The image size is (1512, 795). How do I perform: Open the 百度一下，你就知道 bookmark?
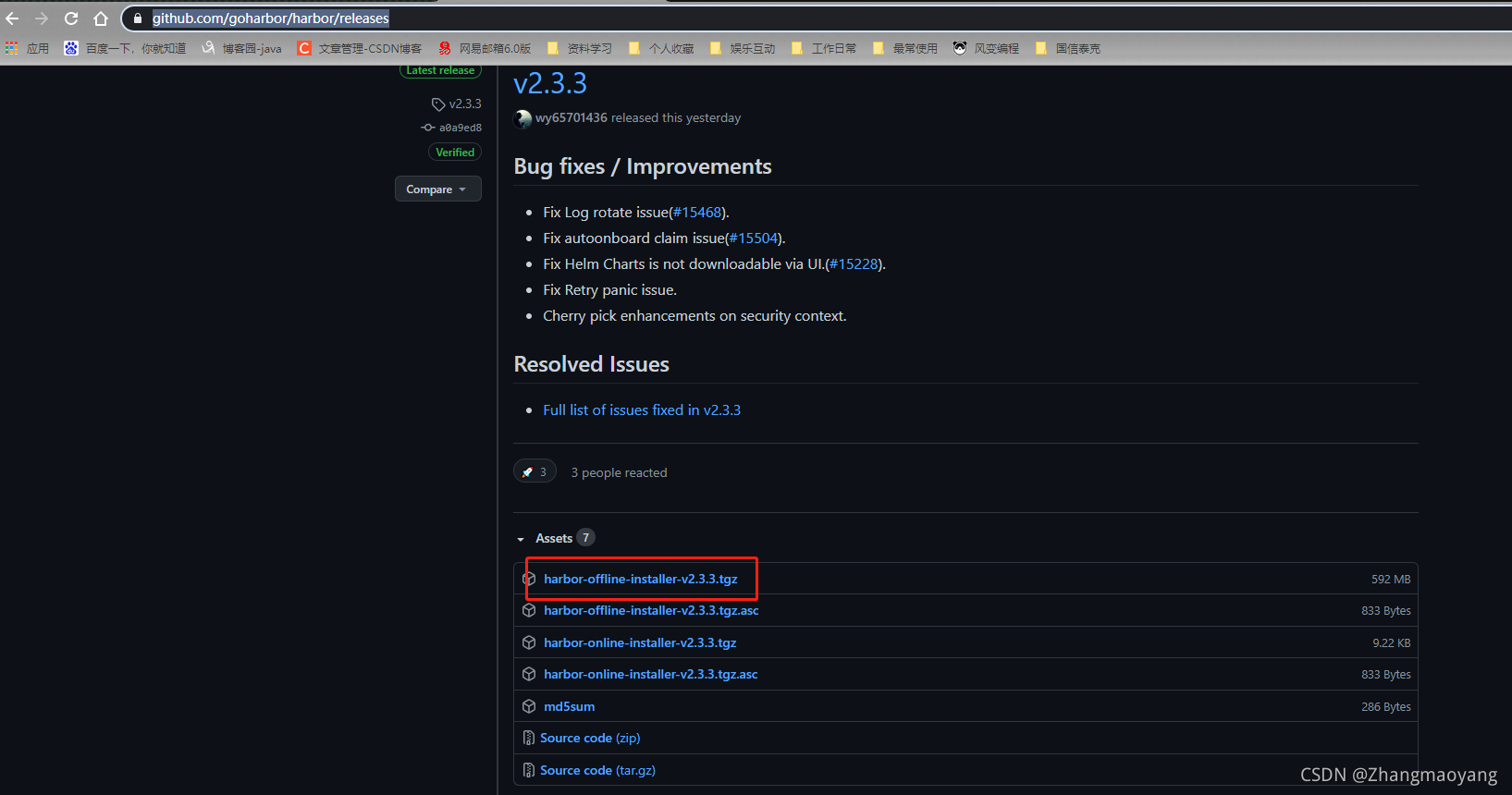(125, 48)
